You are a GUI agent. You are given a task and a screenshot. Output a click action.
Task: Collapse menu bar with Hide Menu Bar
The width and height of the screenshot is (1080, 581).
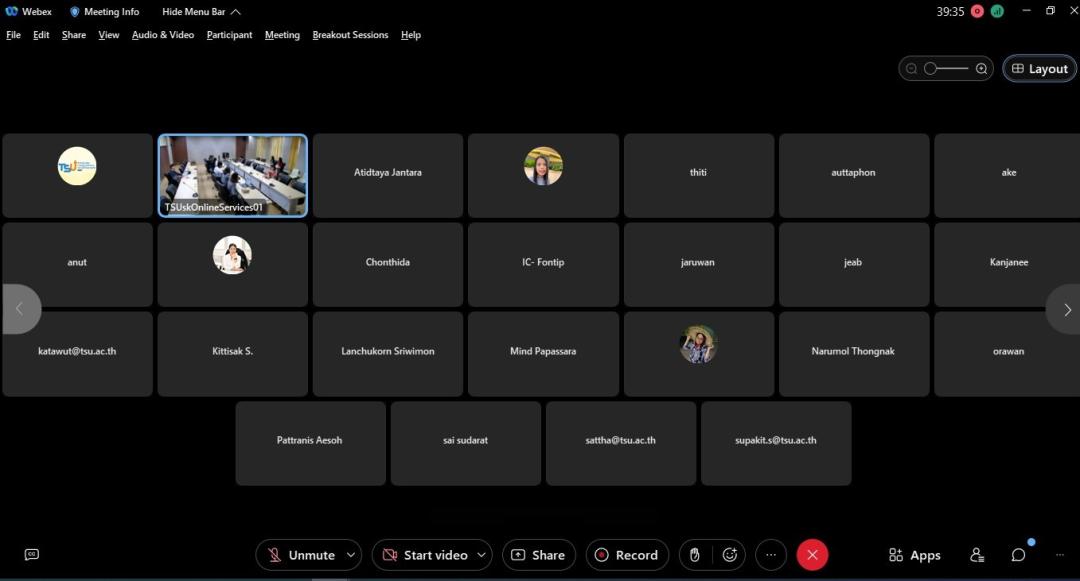(201, 12)
